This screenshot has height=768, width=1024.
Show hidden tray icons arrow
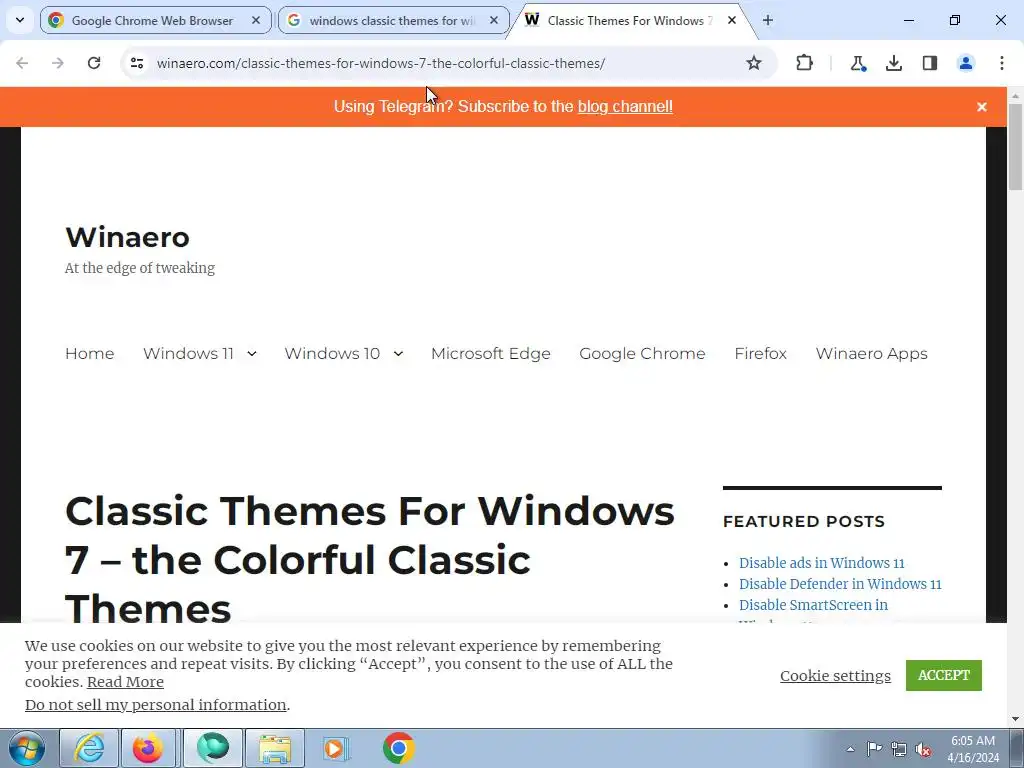coord(850,749)
